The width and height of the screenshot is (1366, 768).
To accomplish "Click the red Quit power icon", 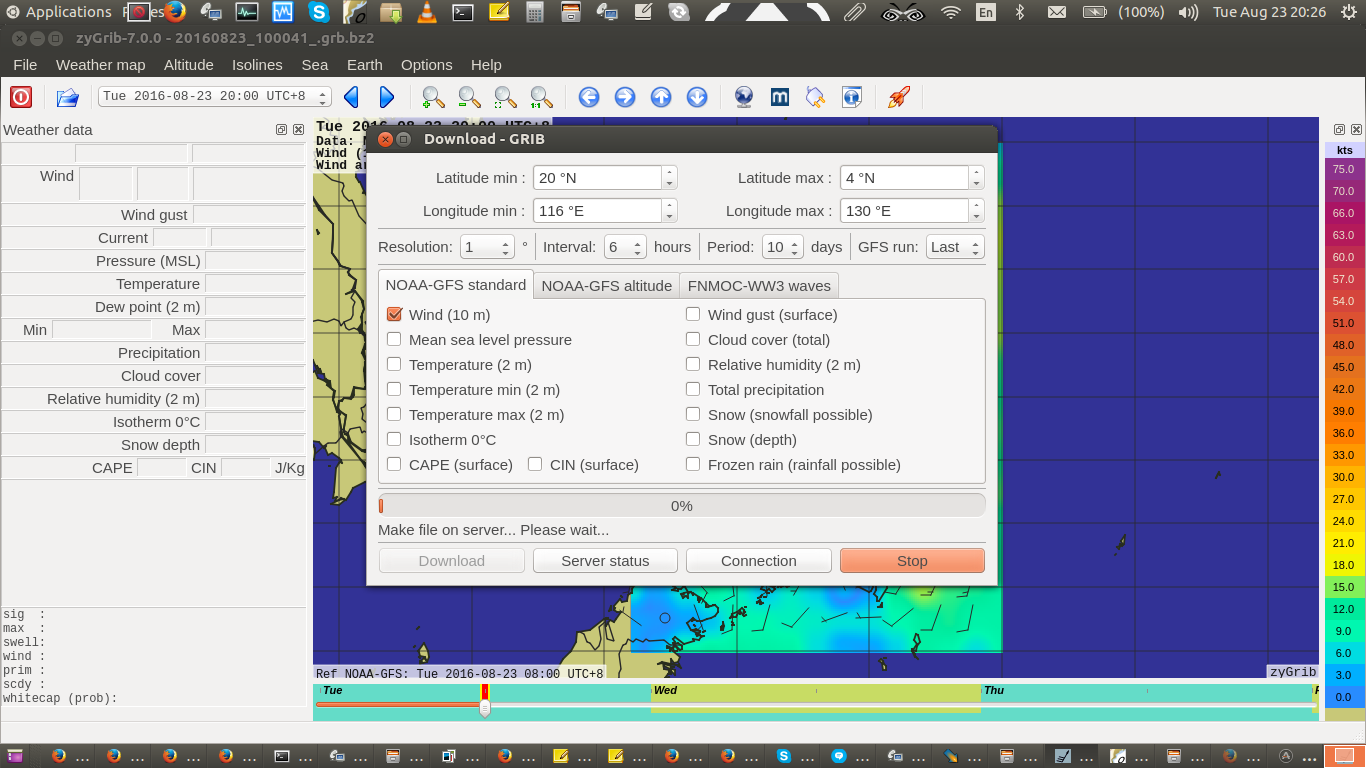I will [x=21, y=97].
